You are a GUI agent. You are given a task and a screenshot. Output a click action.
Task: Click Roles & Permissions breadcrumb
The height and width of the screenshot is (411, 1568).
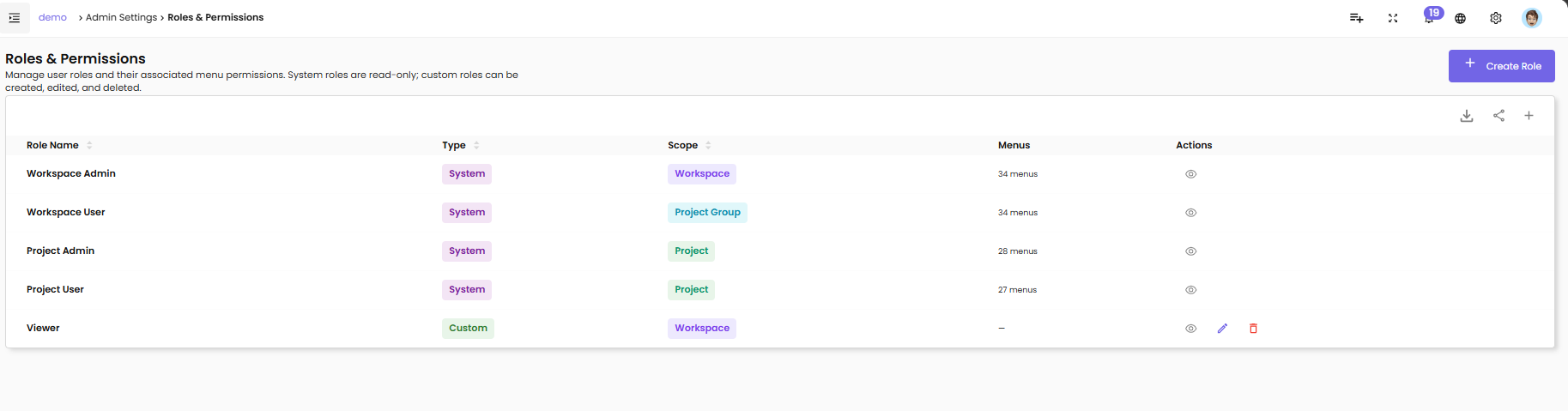tap(215, 17)
